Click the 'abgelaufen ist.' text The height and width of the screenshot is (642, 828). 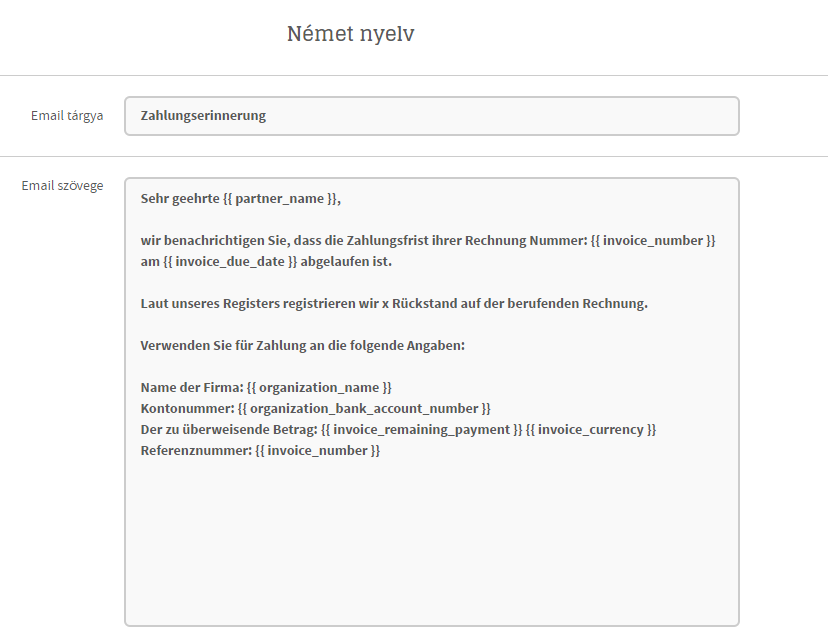point(346,262)
